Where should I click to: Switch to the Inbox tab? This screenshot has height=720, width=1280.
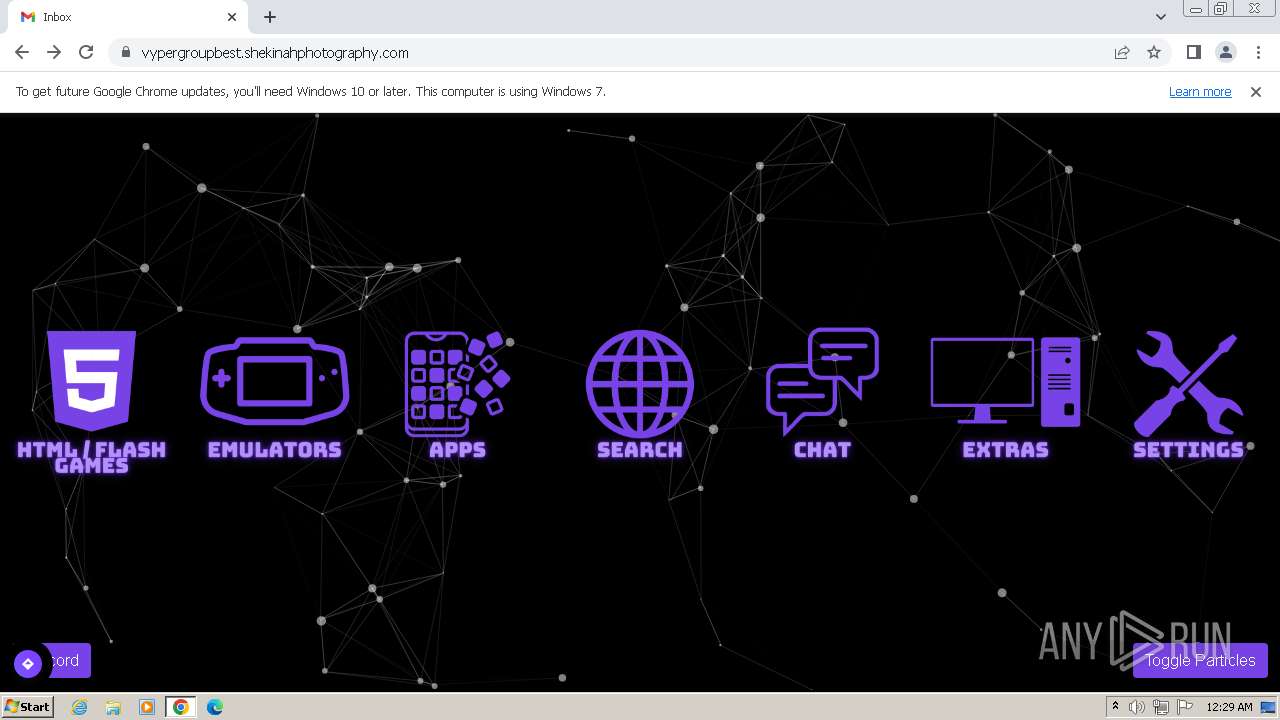click(128, 17)
